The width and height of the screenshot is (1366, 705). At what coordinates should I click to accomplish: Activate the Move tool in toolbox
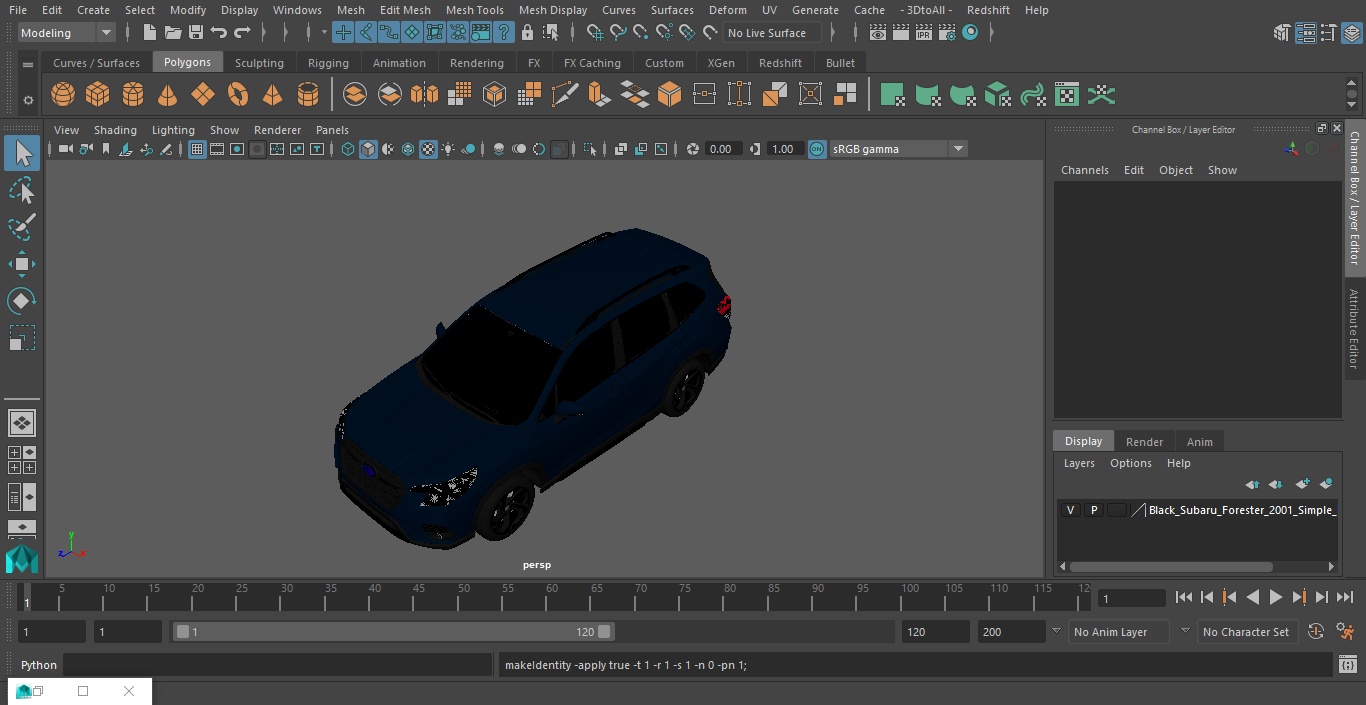(22, 264)
